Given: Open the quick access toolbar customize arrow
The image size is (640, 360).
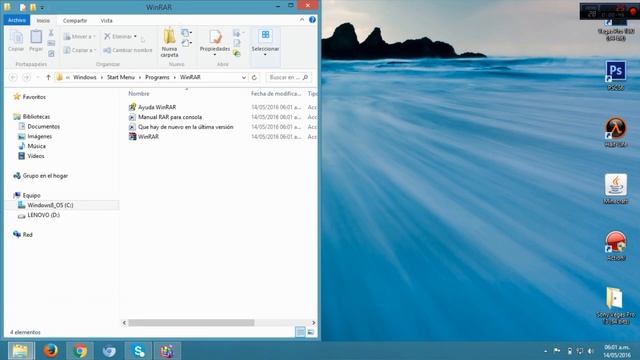Looking at the screenshot, I should pyautogui.click(x=42, y=7).
